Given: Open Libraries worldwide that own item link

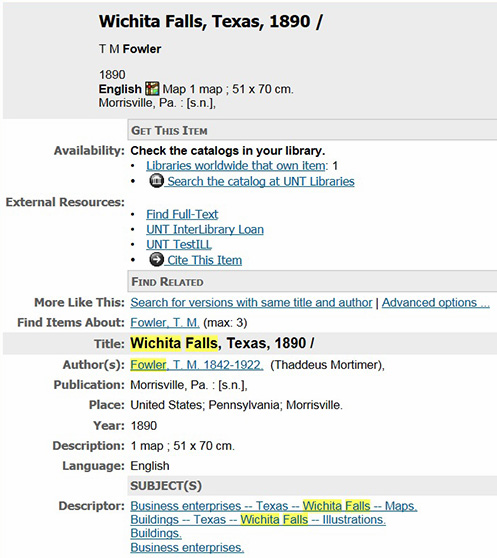Looking at the screenshot, I should (x=236, y=165).
